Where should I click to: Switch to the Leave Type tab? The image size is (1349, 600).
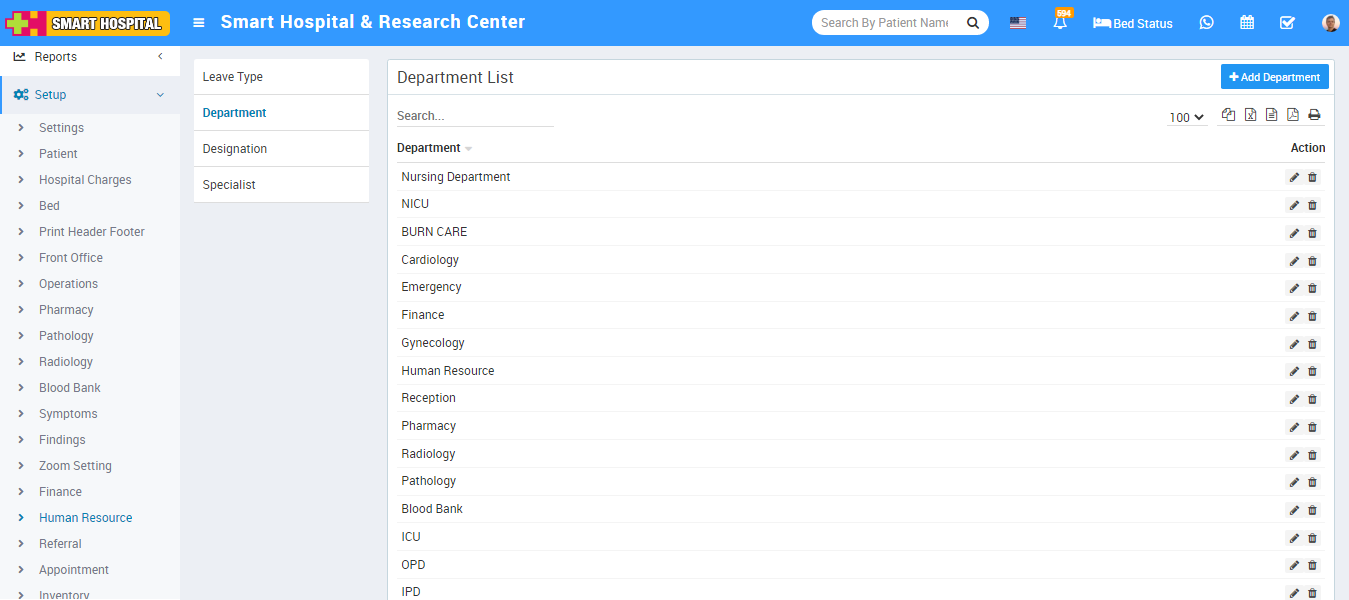pos(233,77)
